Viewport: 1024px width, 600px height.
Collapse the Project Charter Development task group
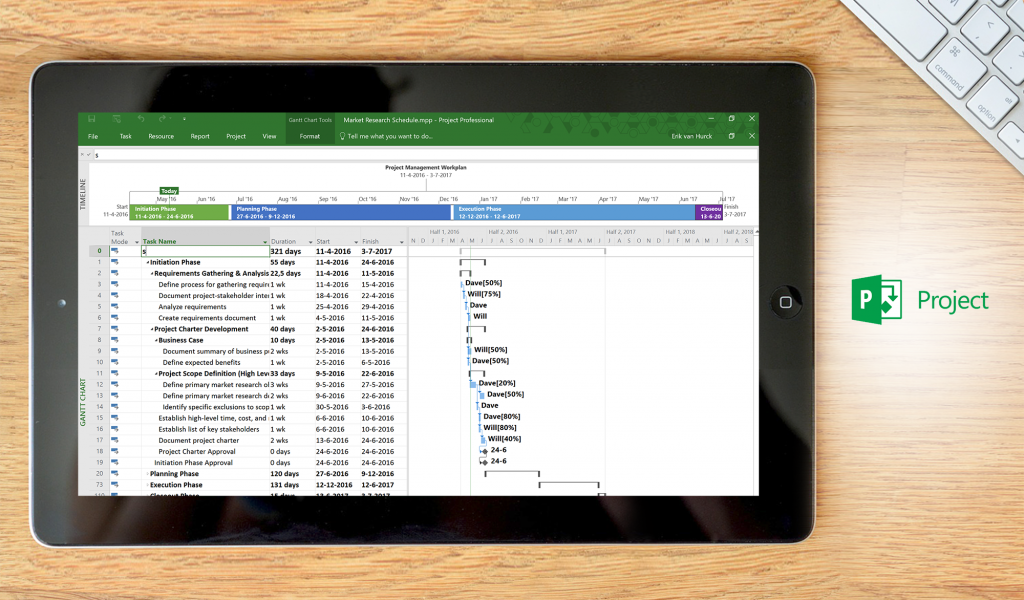pyautogui.click(x=150, y=329)
